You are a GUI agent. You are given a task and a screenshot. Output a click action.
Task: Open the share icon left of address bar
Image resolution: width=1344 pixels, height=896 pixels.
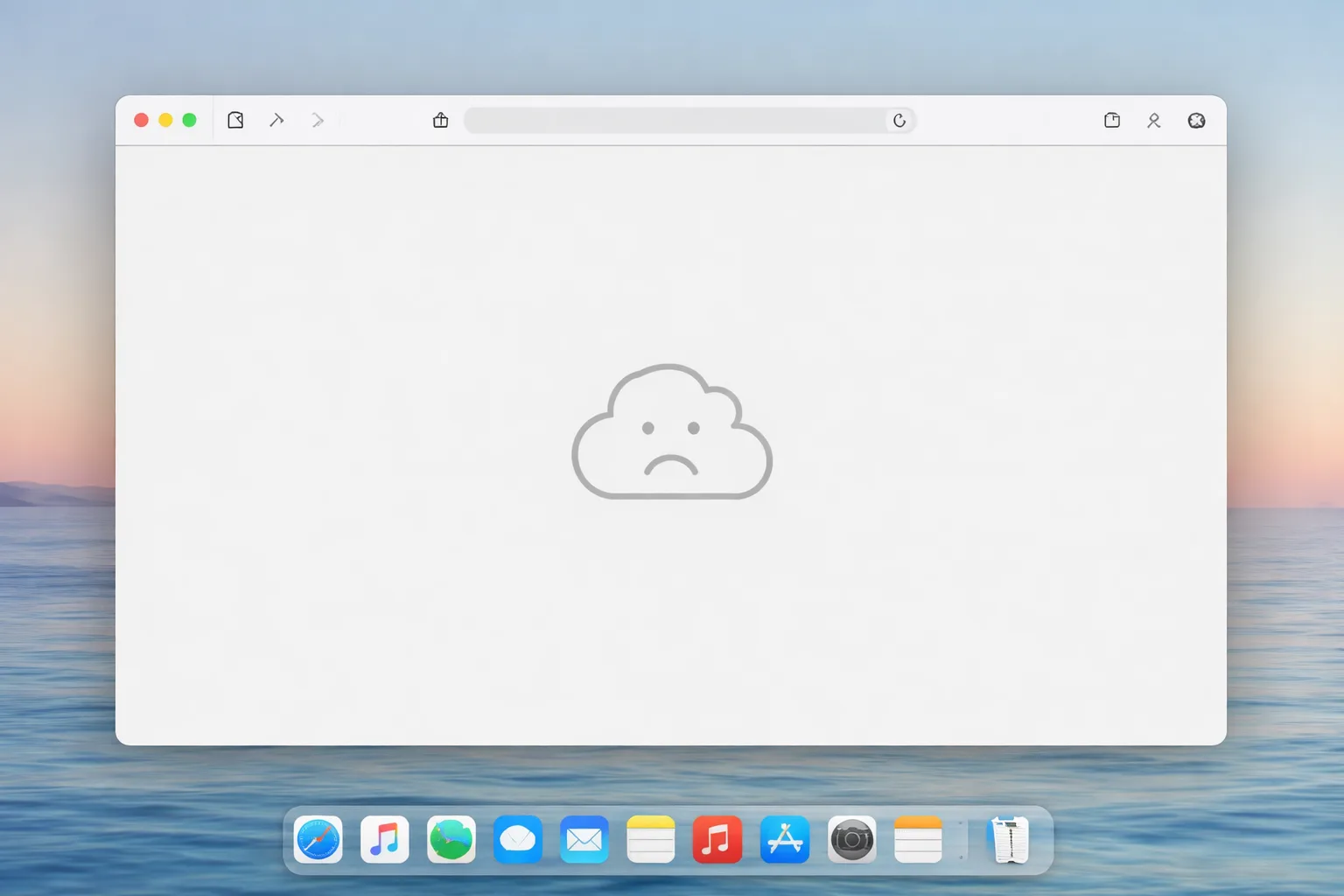point(440,120)
